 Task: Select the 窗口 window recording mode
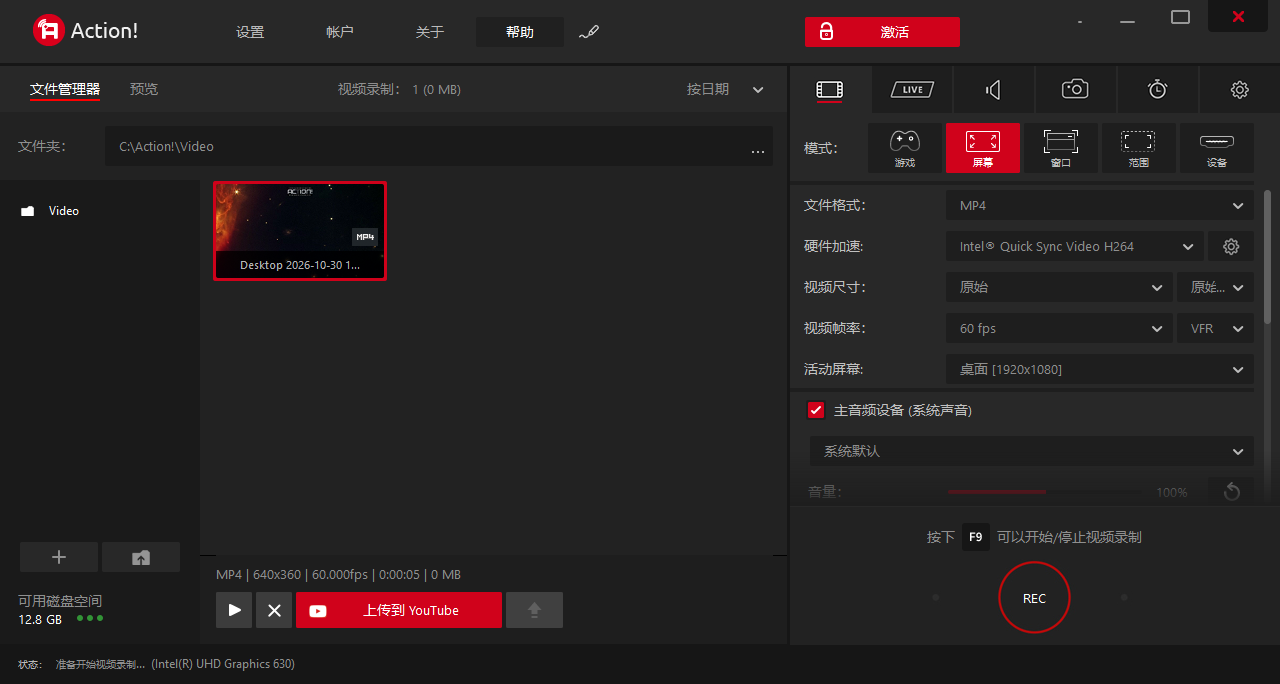pyautogui.click(x=1061, y=148)
